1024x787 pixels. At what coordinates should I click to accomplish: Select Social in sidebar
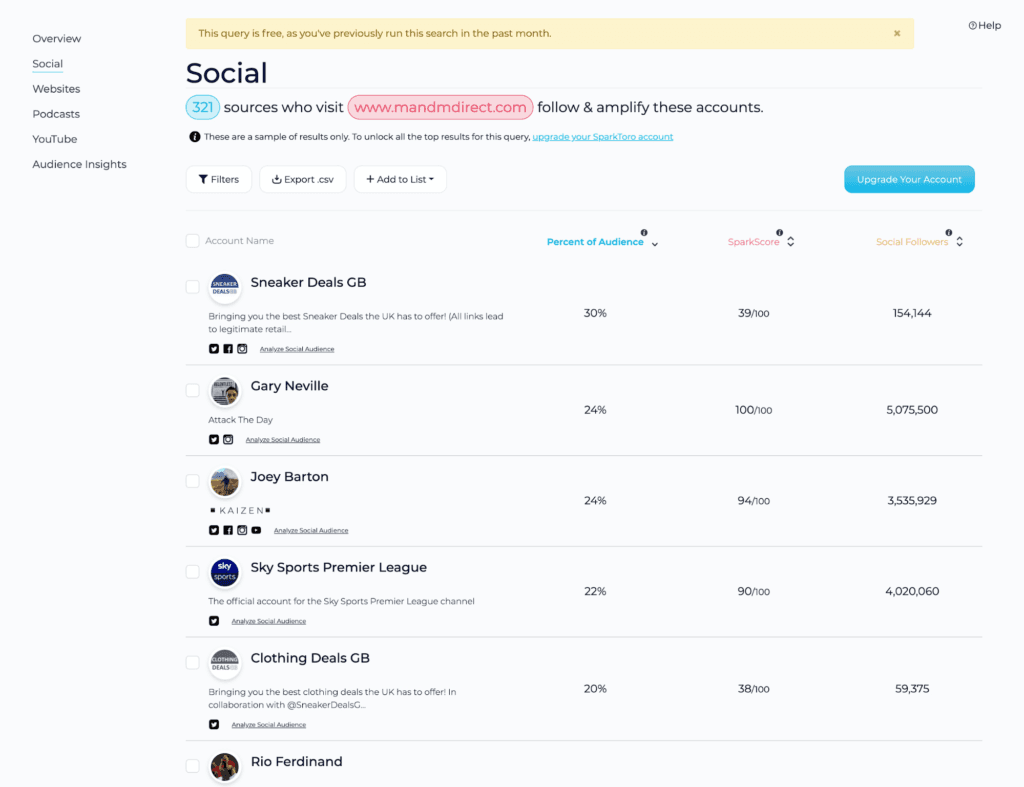point(48,64)
